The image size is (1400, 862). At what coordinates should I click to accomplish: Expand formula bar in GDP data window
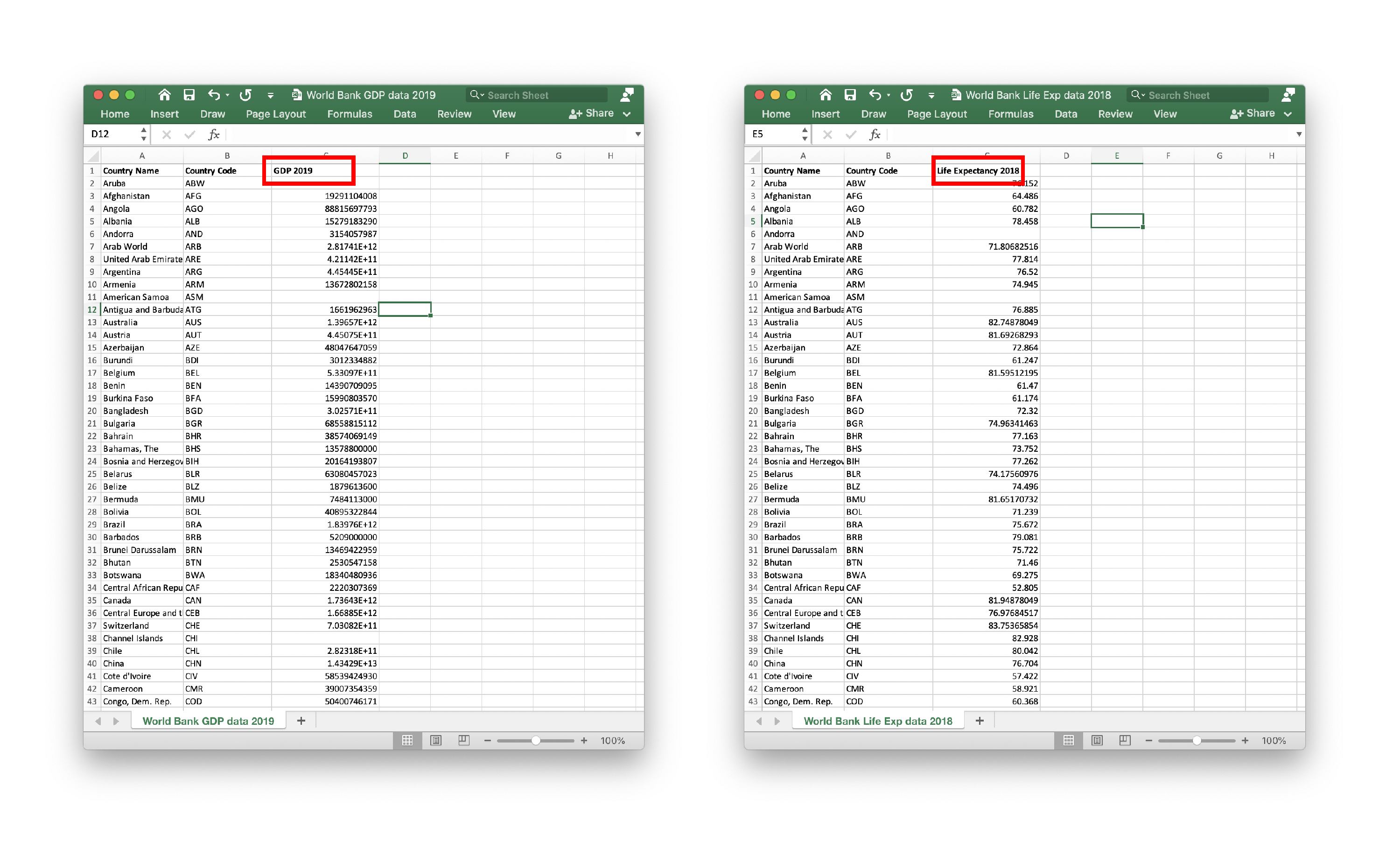click(638, 134)
